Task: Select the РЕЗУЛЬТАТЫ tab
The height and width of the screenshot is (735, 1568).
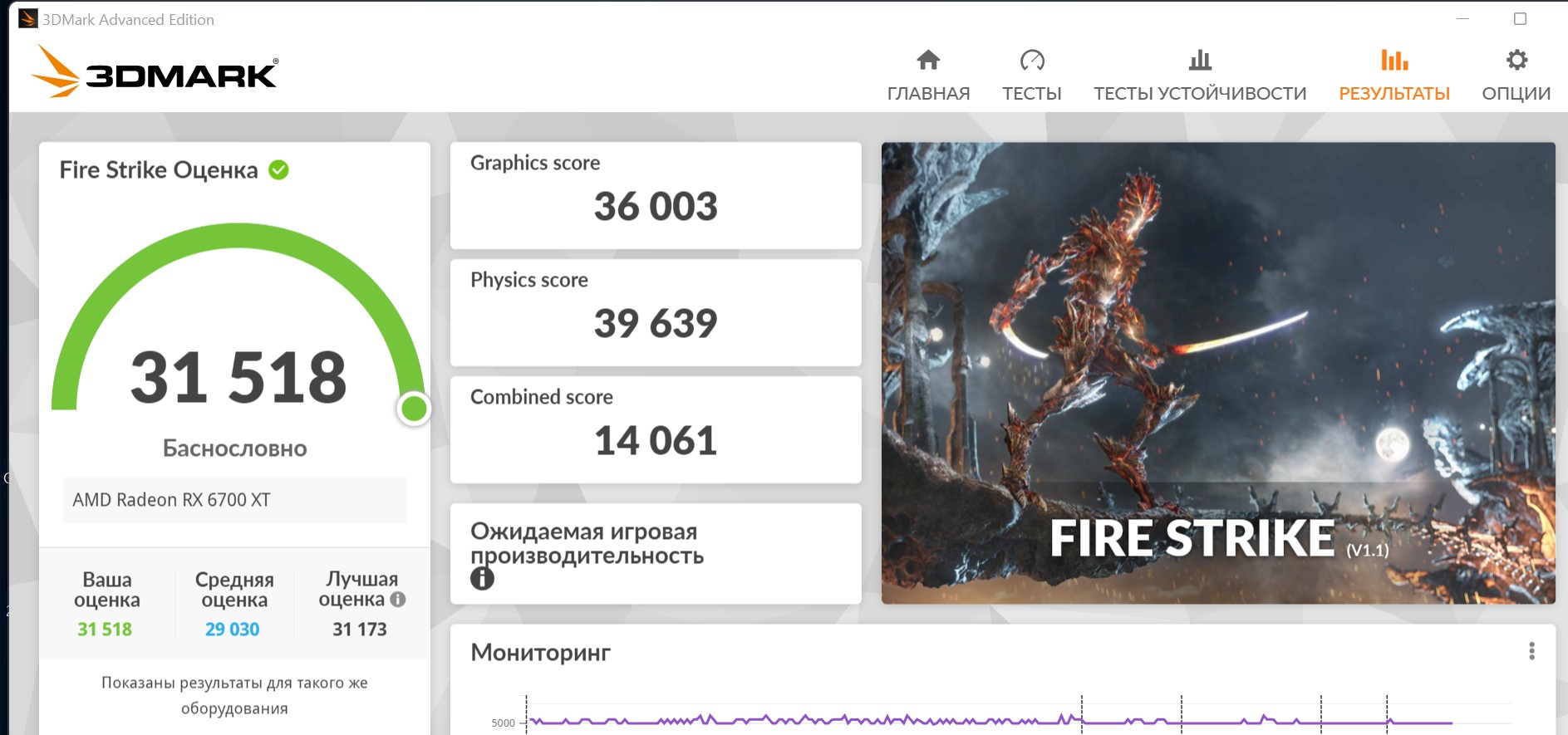Action: tap(1394, 74)
